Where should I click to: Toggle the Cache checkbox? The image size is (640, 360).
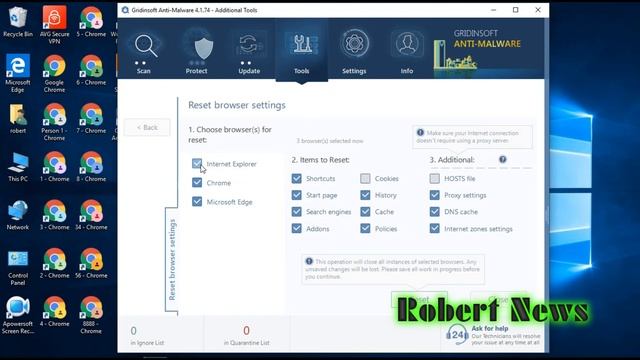coord(365,212)
